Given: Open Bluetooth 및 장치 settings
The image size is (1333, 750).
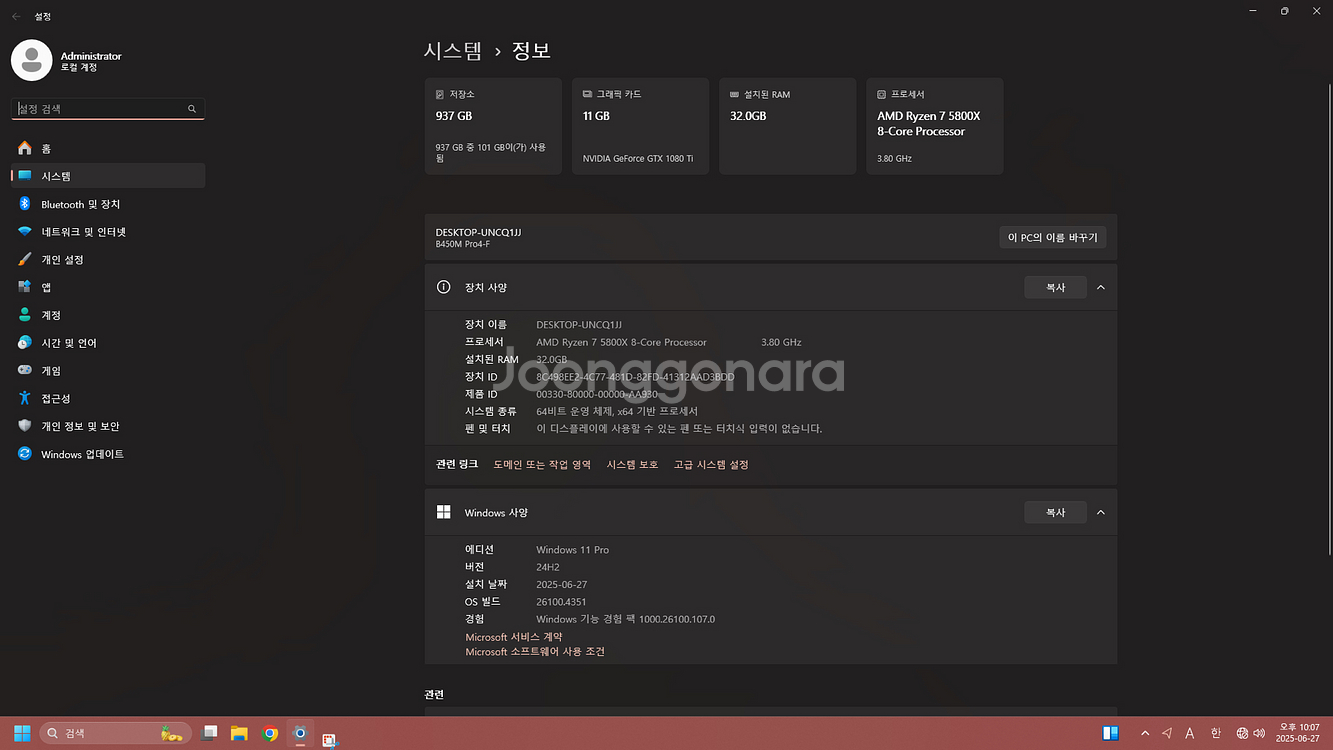Looking at the screenshot, I should point(108,204).
